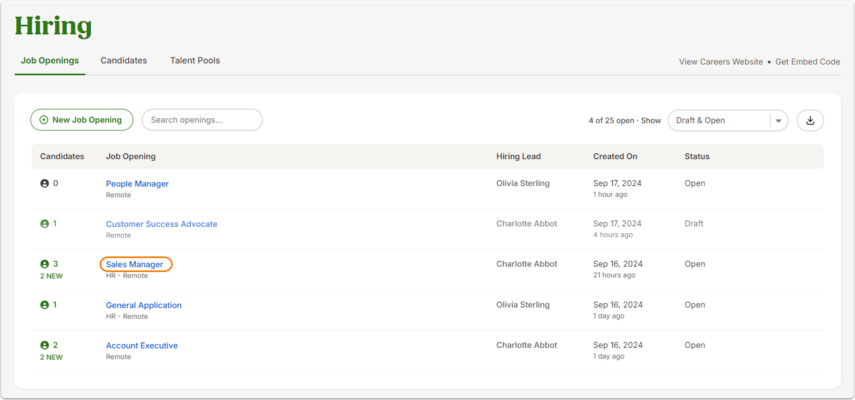Click the Hiring Lead column header
855x400 pixels.
coord(519,156)
